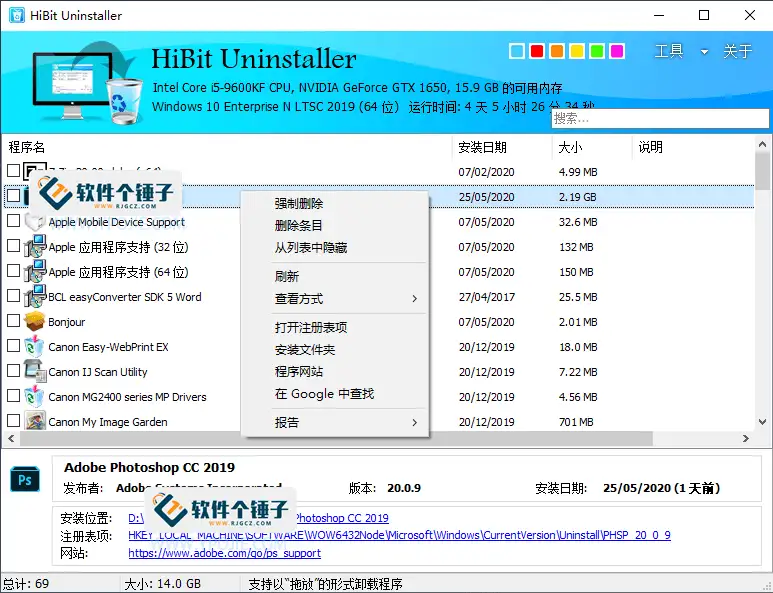Open the 关于 page
Screen dimensions: 773x593
tap(738, 51)
